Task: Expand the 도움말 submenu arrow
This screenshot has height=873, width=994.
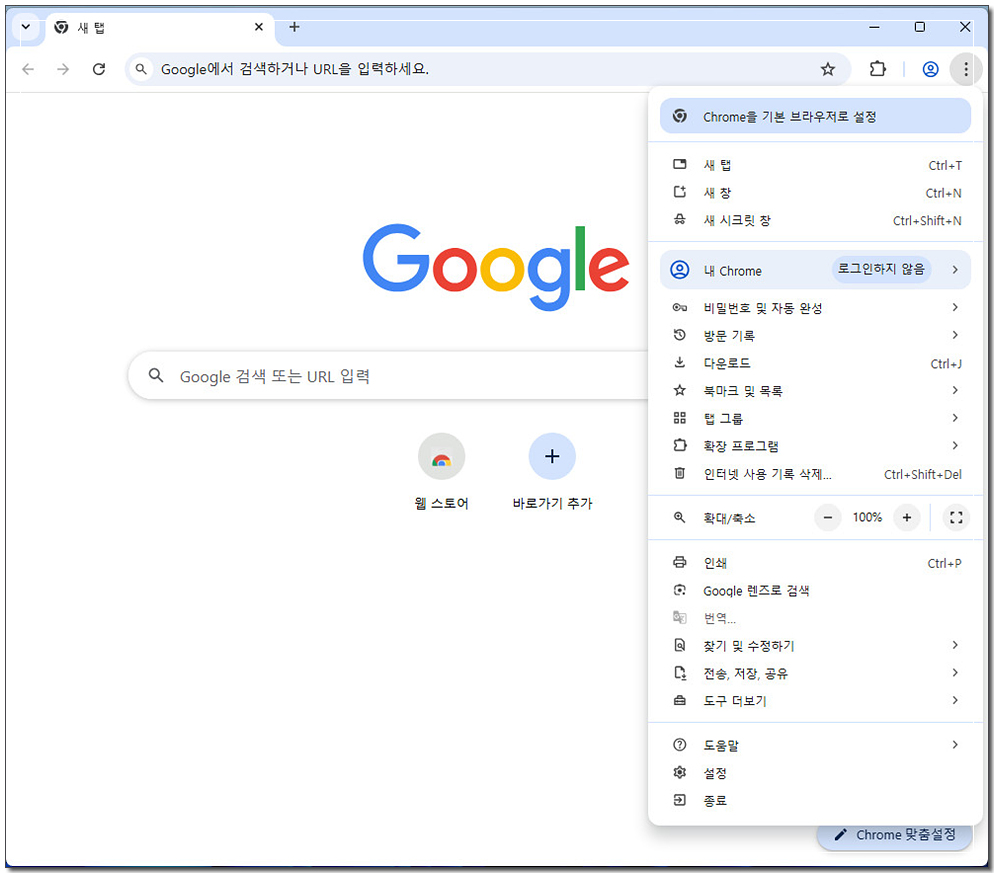Action: 955,744
